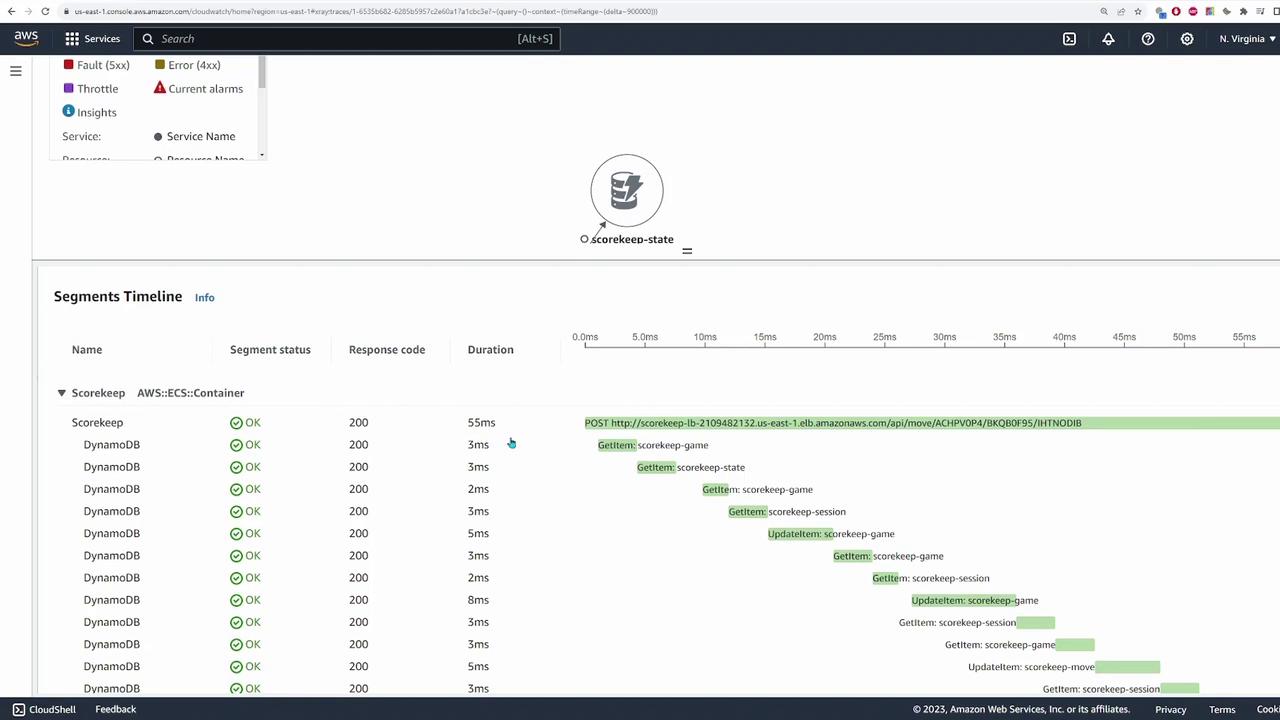Click the CloudShell icon in the footer

point(18,709)
